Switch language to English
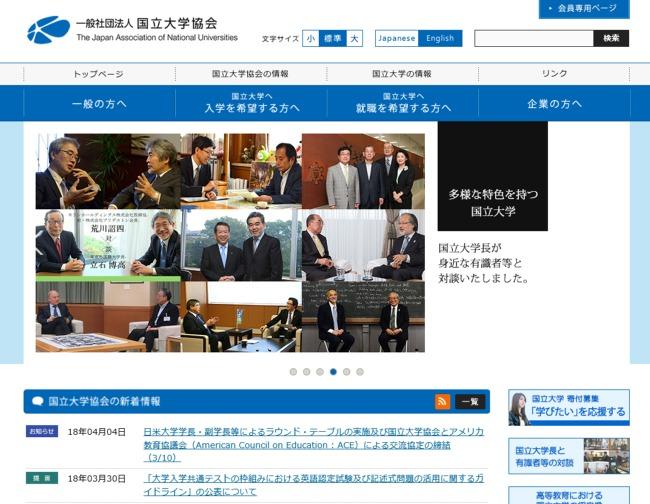The height and width of the screenshot is (504, 650). (x=440, y=39)
